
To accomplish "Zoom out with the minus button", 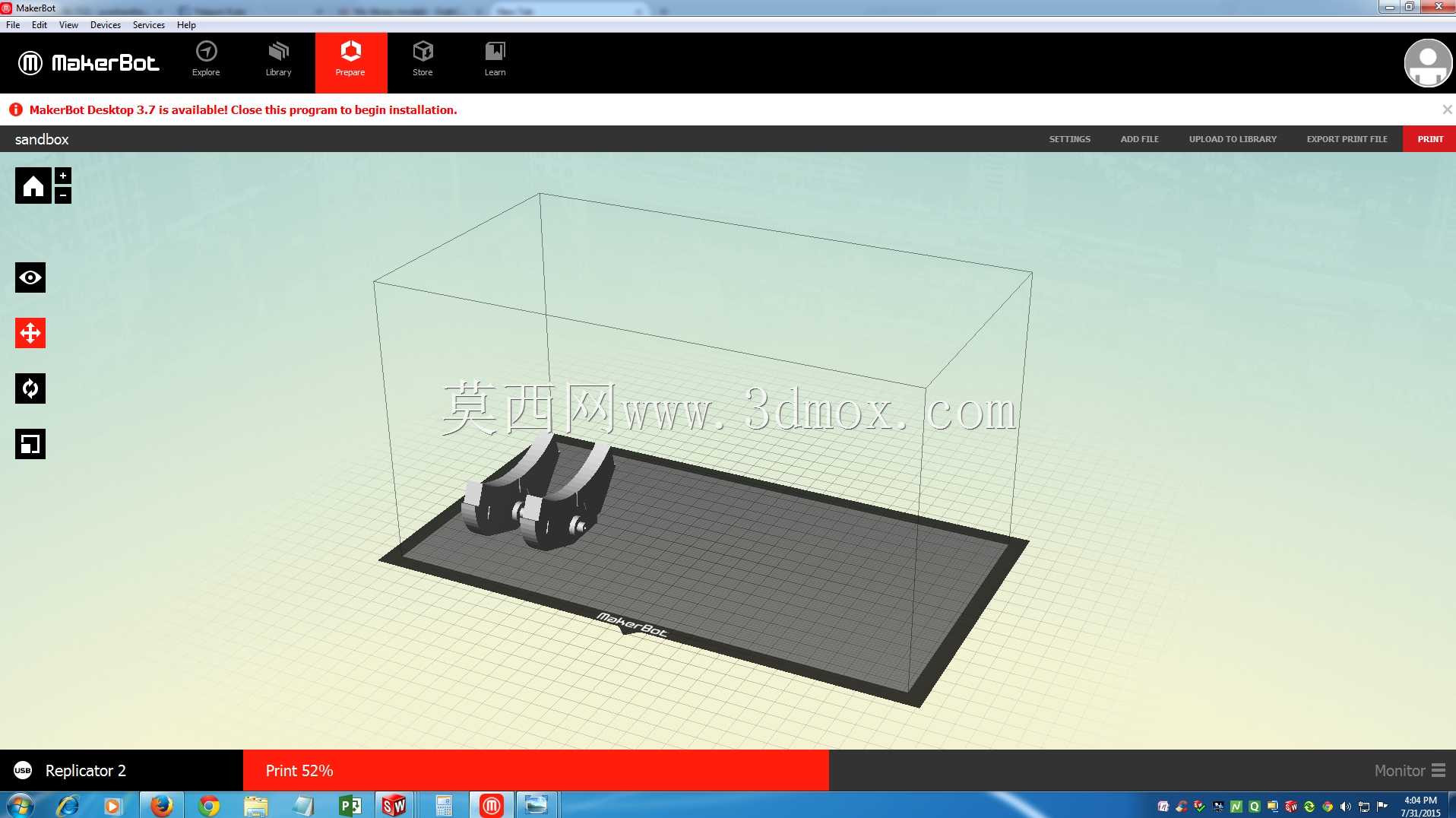I will coord(63,195).
